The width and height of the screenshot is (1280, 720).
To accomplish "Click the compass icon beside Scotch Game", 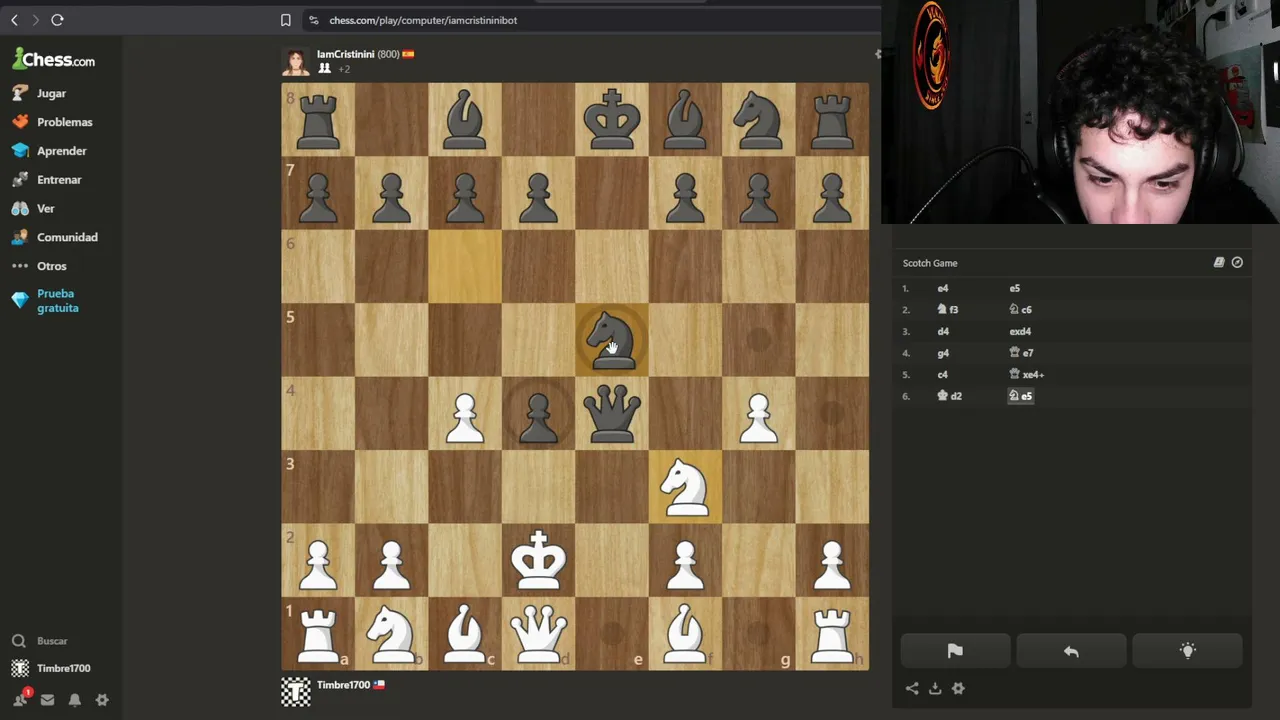I will [x=1237, y=263].
